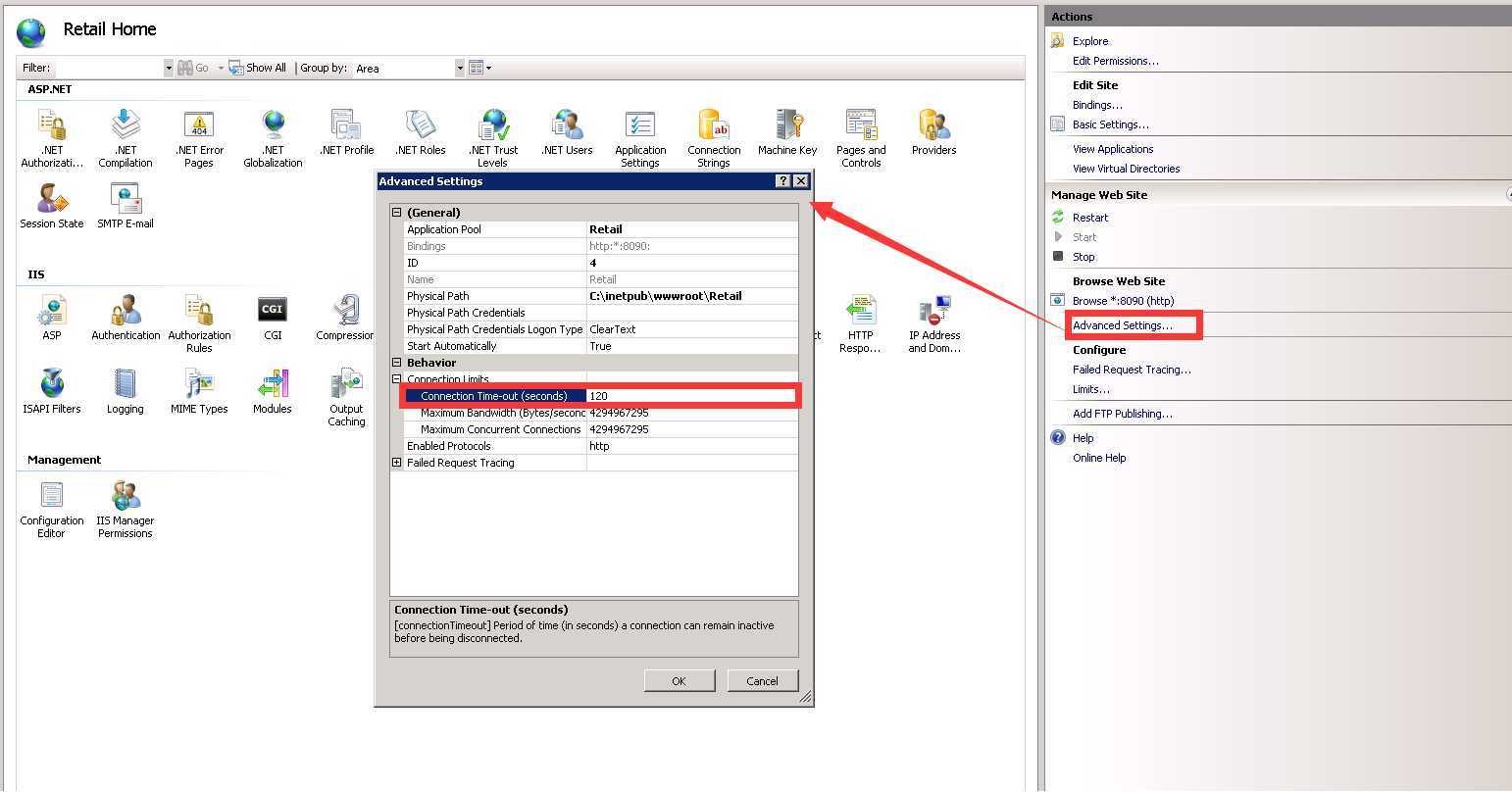Image resolution: width=1512 pixels, height=792 pixels.
Task: Click Explore in Actions pane
Action: [1090, 41]
